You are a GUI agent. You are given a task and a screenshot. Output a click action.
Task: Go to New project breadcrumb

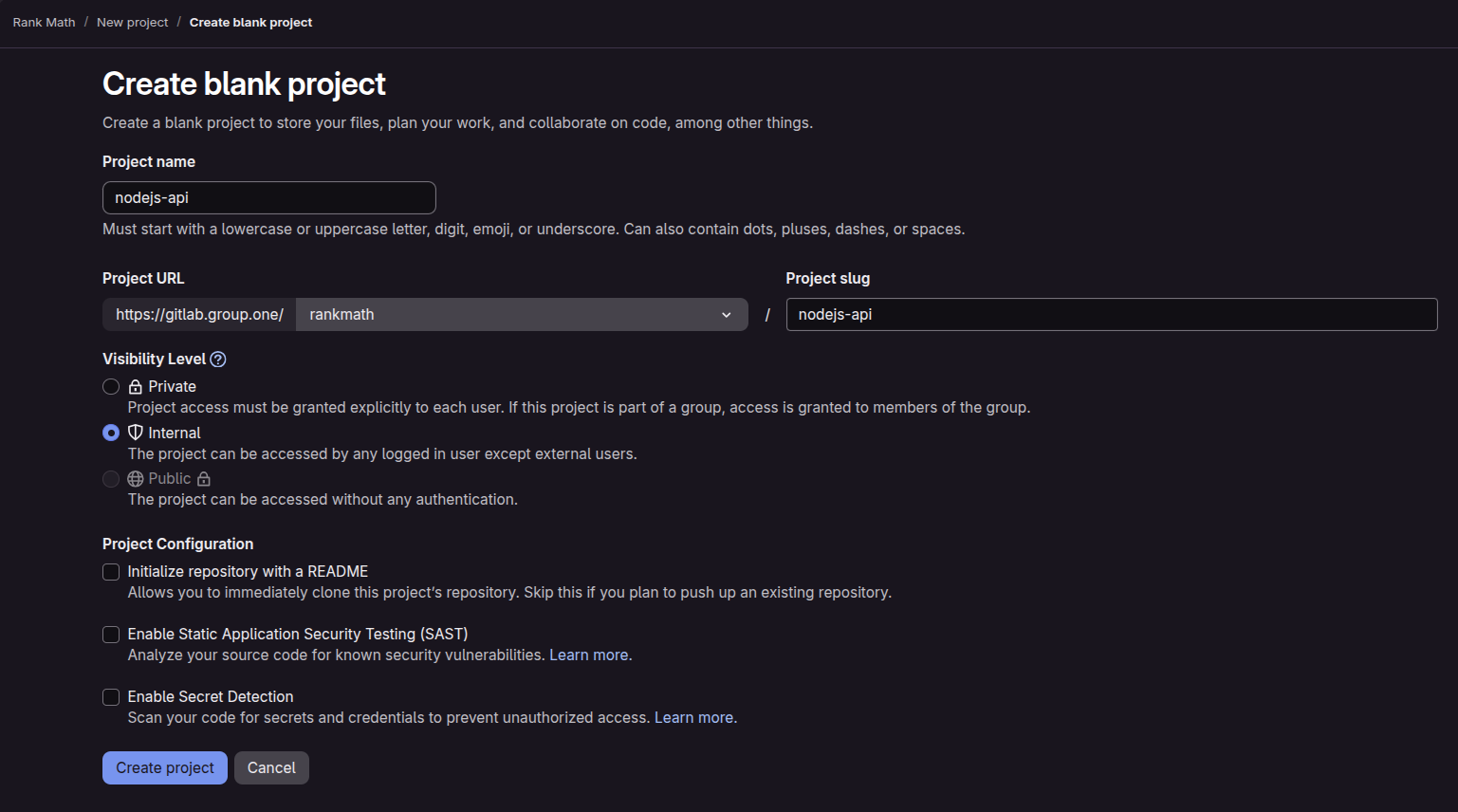pyautogui.click(x=132, y=22)
